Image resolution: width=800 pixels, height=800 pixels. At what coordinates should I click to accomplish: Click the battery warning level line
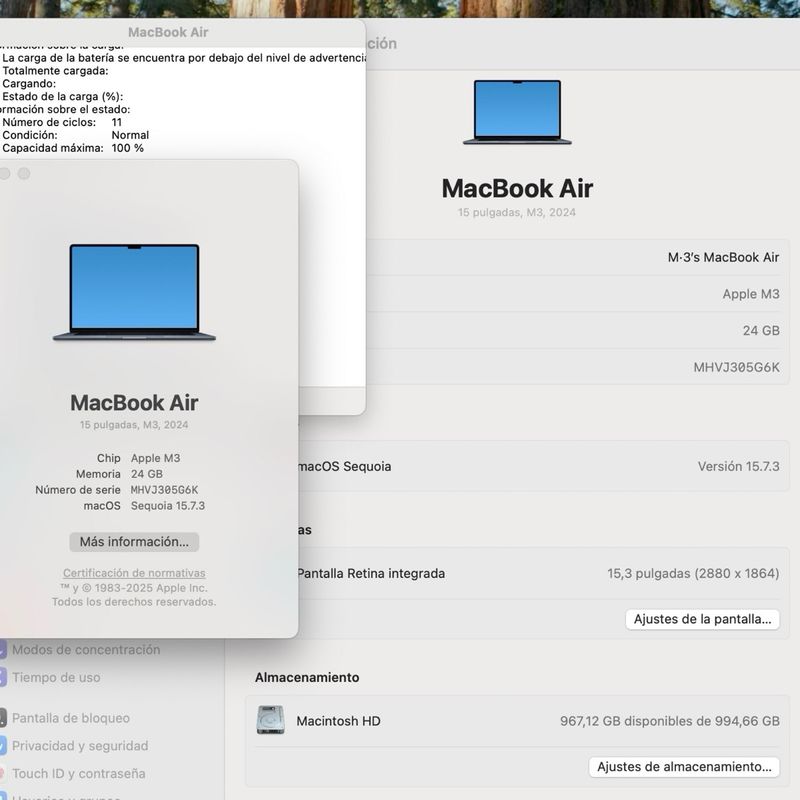tap(184, 58)
